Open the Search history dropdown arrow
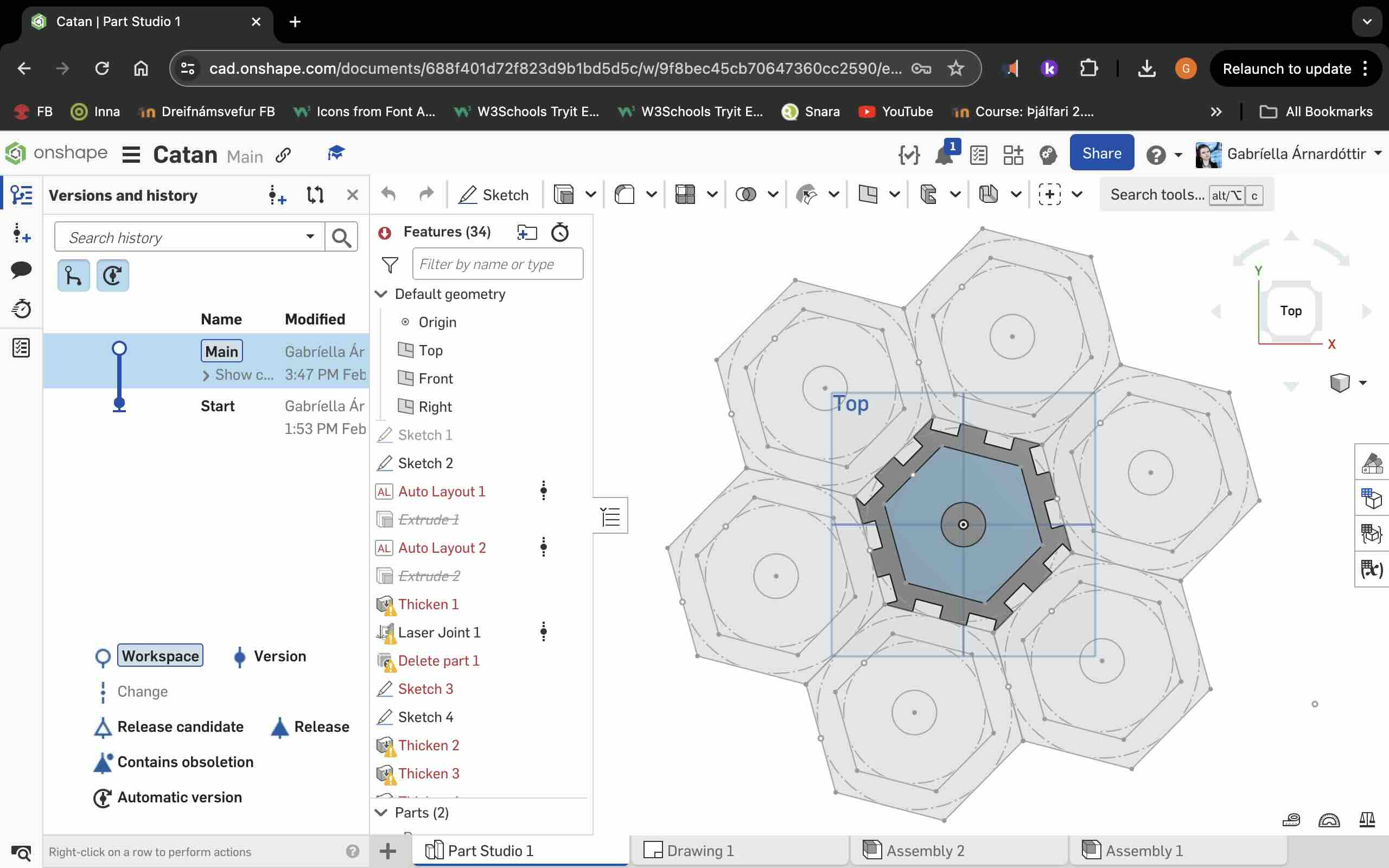Image resolution: width=1389 pixels, height=868 pixels. 310,237
